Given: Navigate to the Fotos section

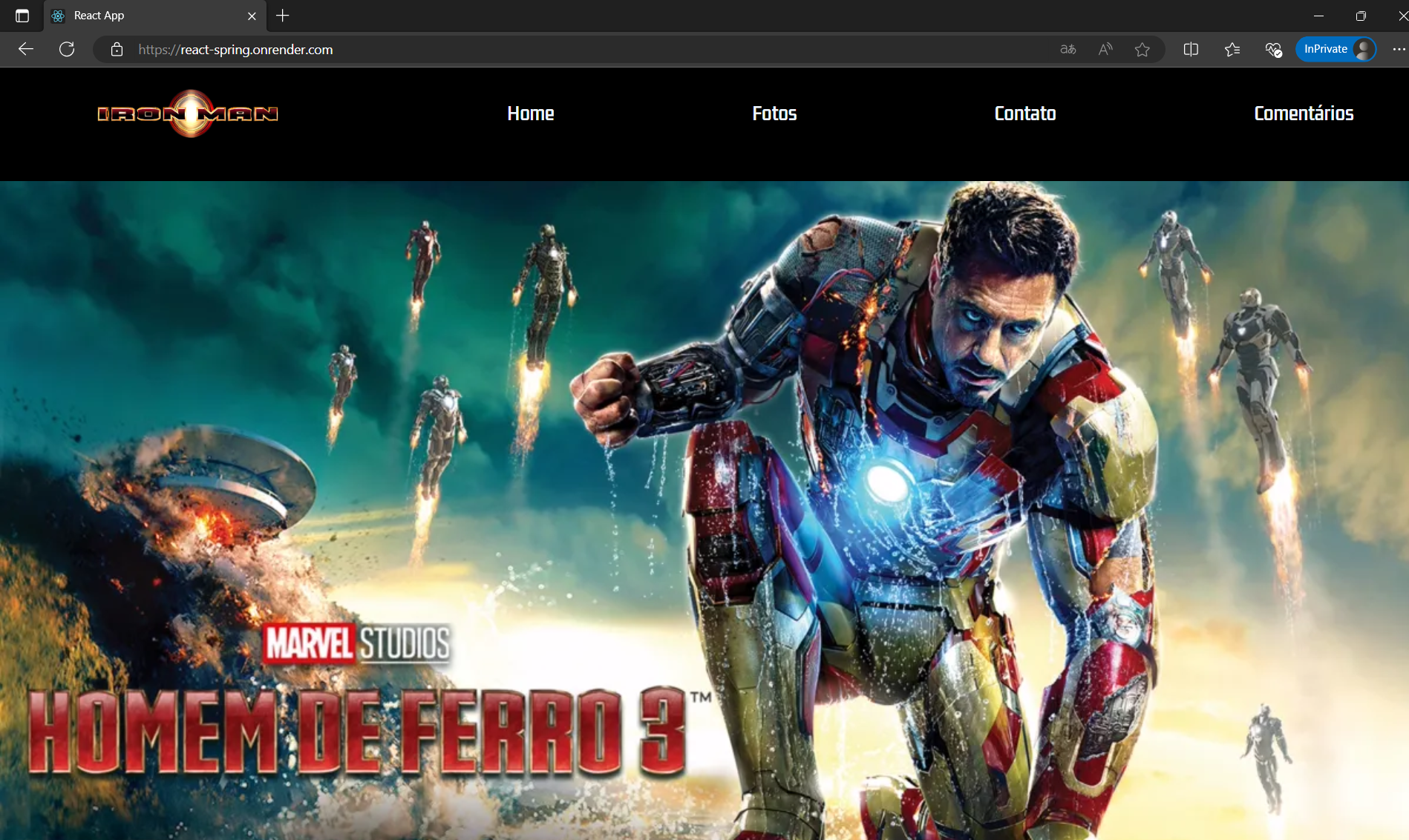Looking at the screenshot, I should point(774,114).
